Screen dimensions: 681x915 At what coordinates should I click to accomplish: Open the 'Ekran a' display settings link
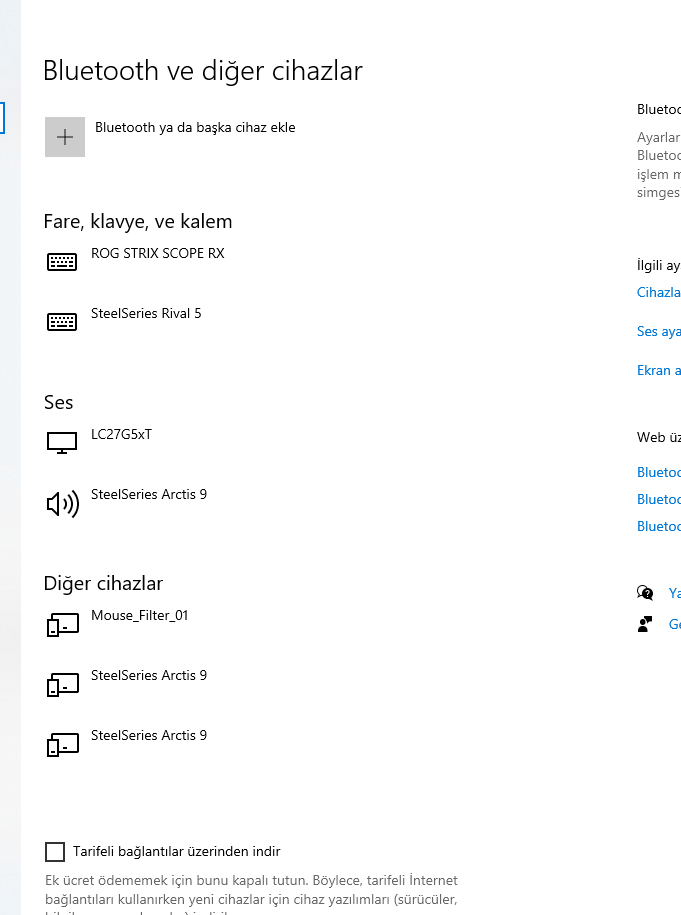point(659,371)
